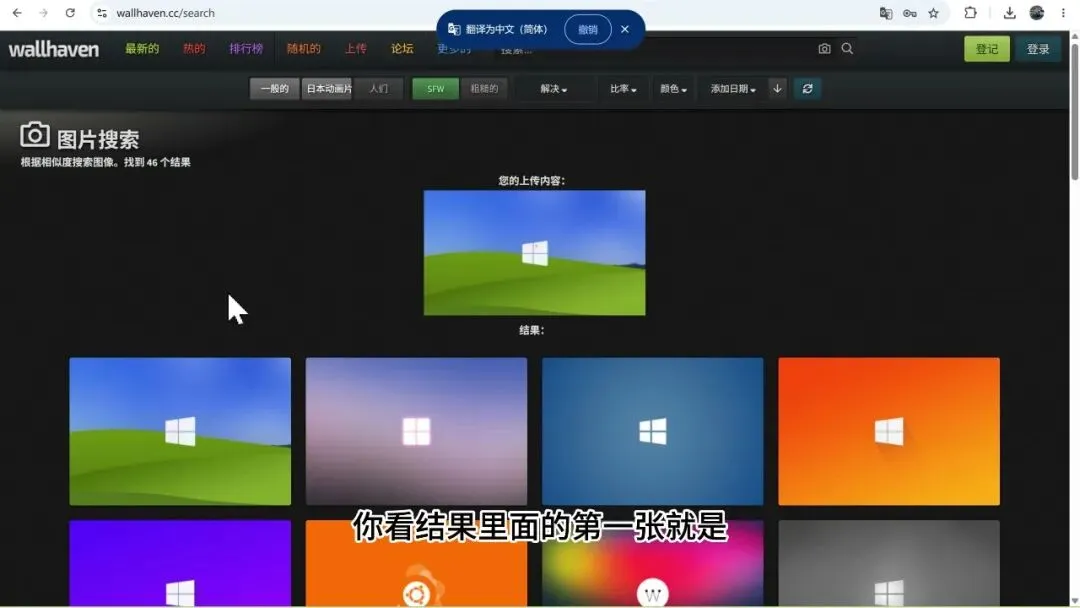The width and height of the screenshot is (1080, 608).
Task: Open 排行榜 nav tab
Action: point(246,48)
